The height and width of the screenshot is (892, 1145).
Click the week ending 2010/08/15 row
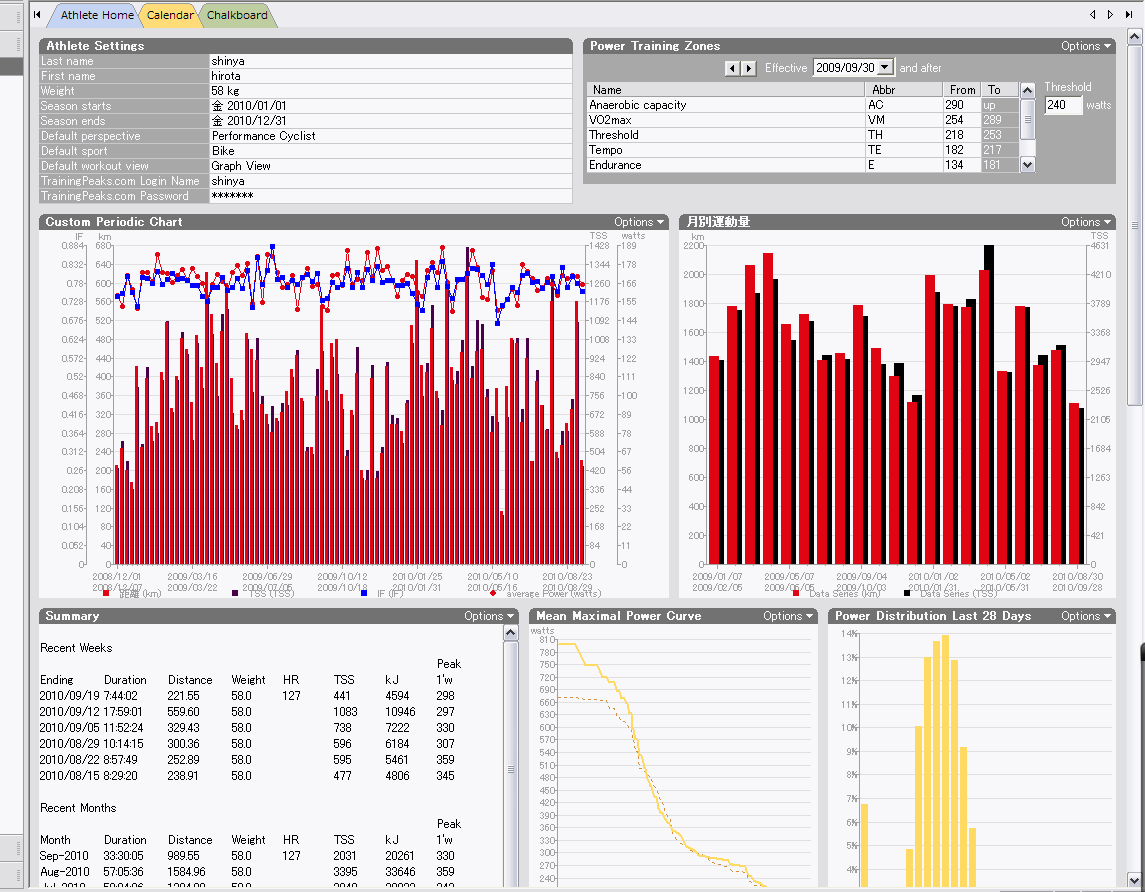[x=248, y=777]
